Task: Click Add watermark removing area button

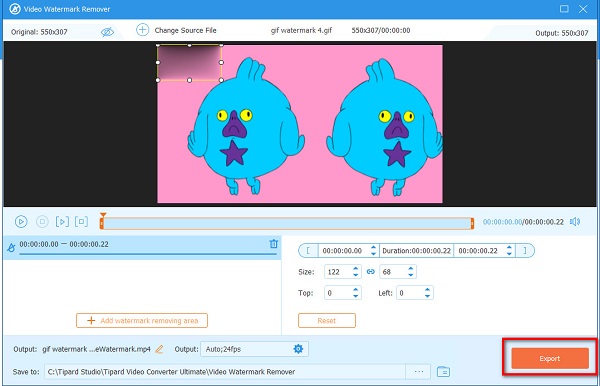Action: 142,321
